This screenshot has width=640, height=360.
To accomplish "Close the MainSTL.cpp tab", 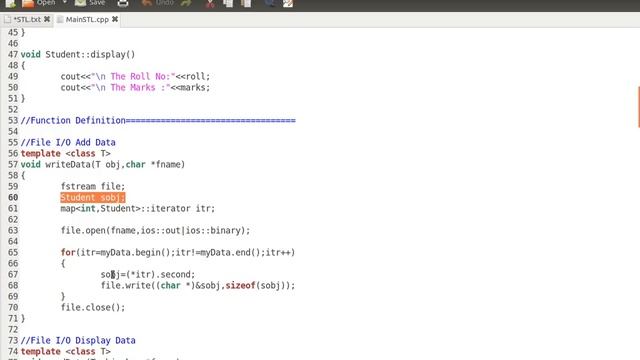I will 115,19.
